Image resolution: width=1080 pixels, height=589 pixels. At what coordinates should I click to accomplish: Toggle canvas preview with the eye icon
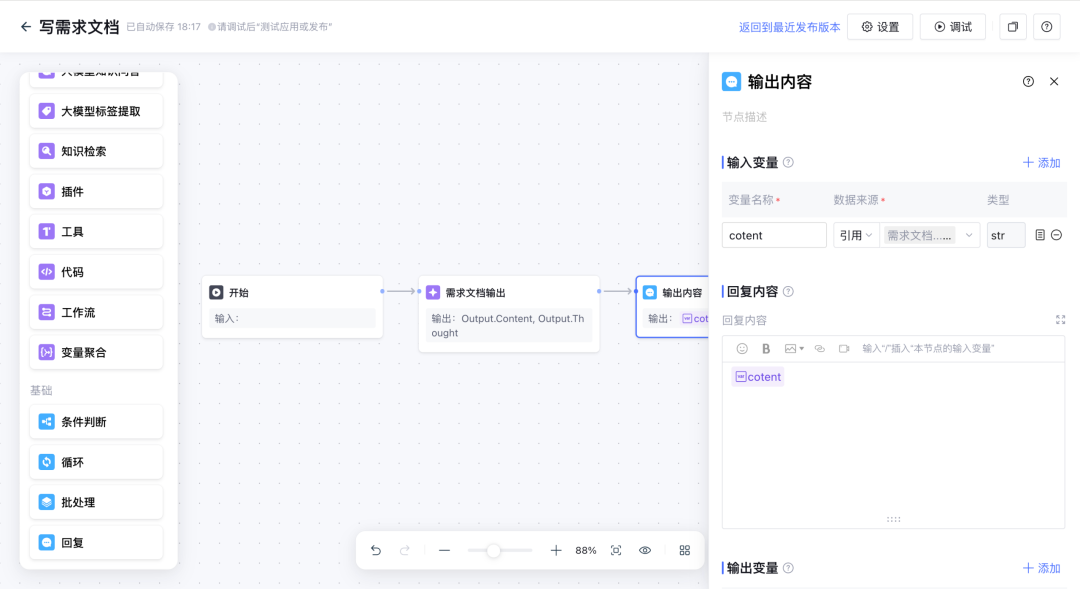click(x=645, y=550)
